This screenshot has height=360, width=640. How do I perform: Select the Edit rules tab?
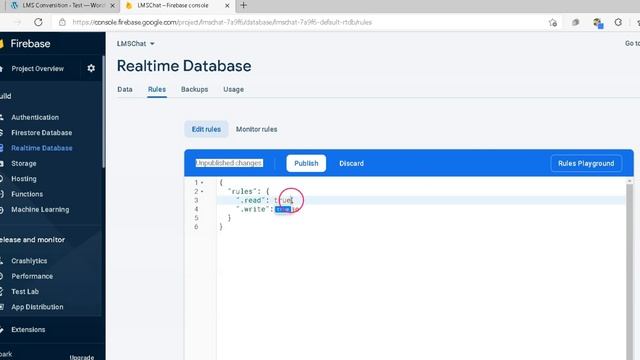point(206,129)
